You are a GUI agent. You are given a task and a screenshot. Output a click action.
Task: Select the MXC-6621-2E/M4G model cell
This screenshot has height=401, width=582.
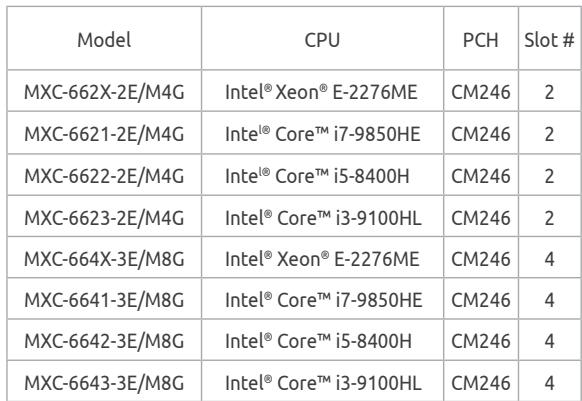pos(104,134)
